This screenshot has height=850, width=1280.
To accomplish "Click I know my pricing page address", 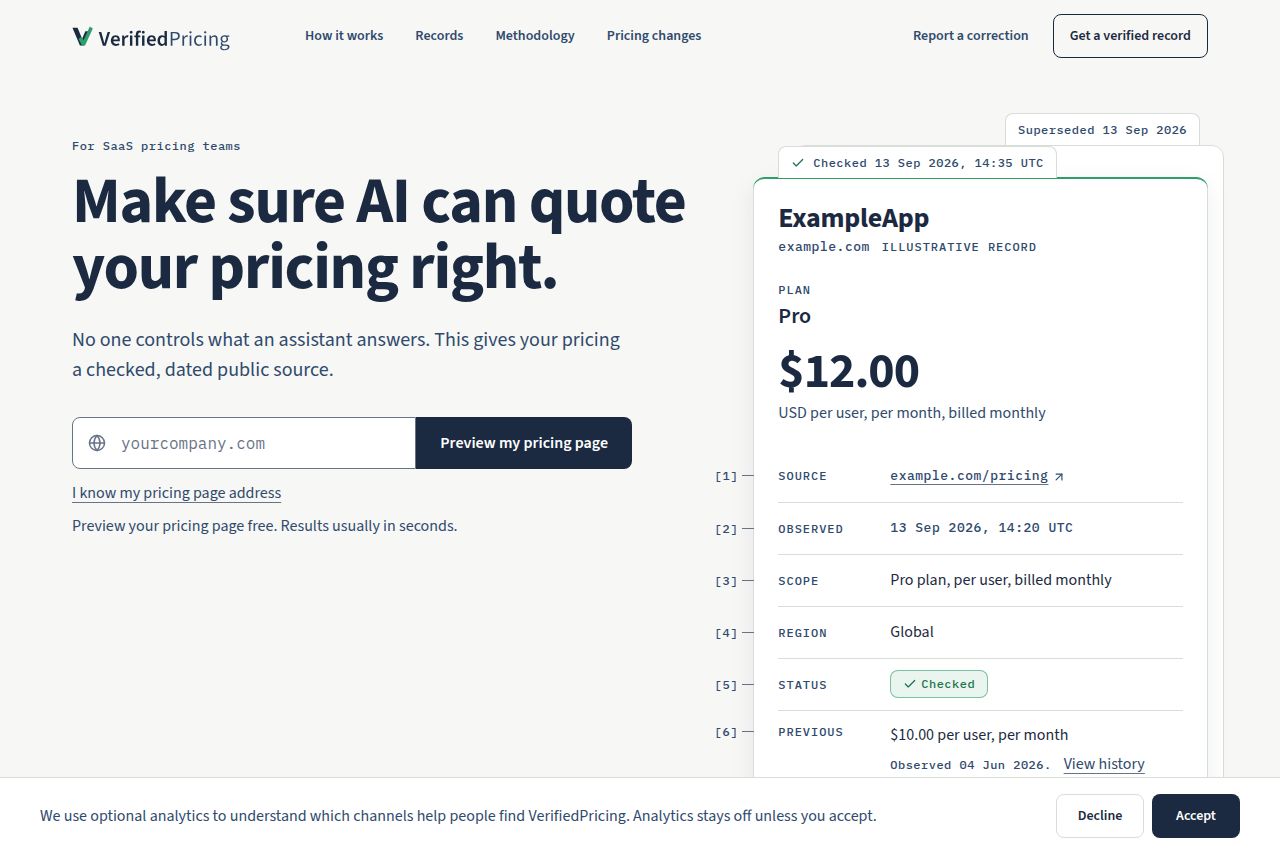I will pos(176,493).
